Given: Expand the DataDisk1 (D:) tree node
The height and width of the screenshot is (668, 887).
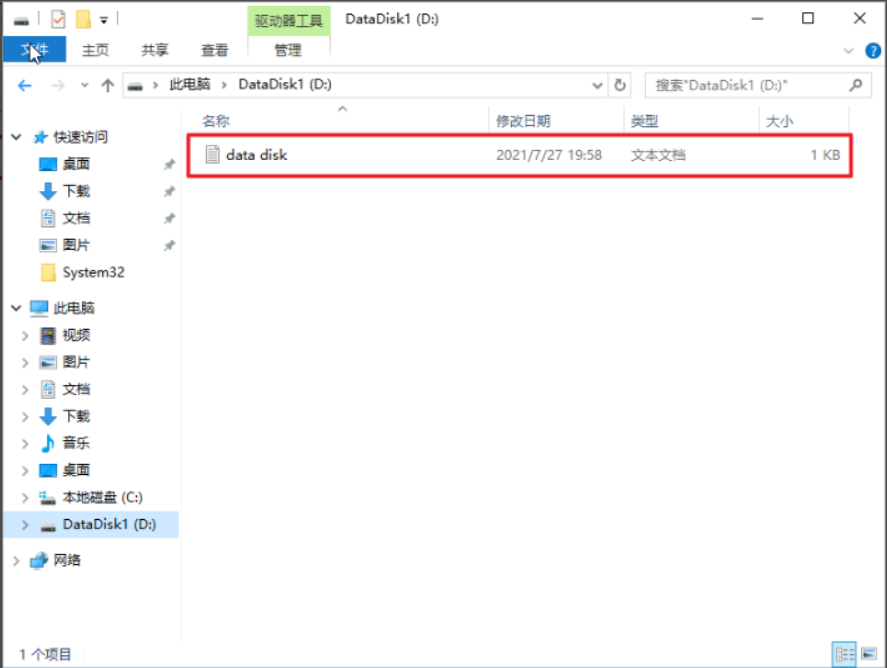Looking at the screenshot, I should [25, 525].
